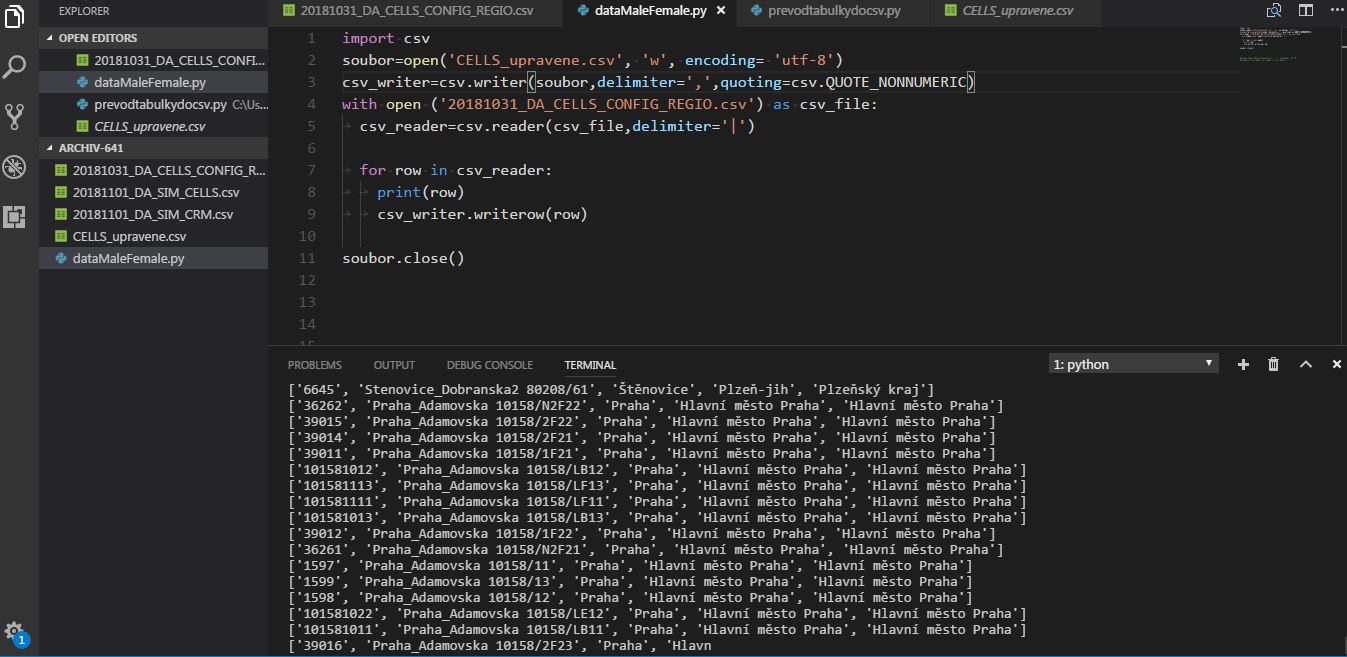This screenshot has width=1347, height=657.
Task: Click the 'print(row)' code line
Action: [420, 192]
